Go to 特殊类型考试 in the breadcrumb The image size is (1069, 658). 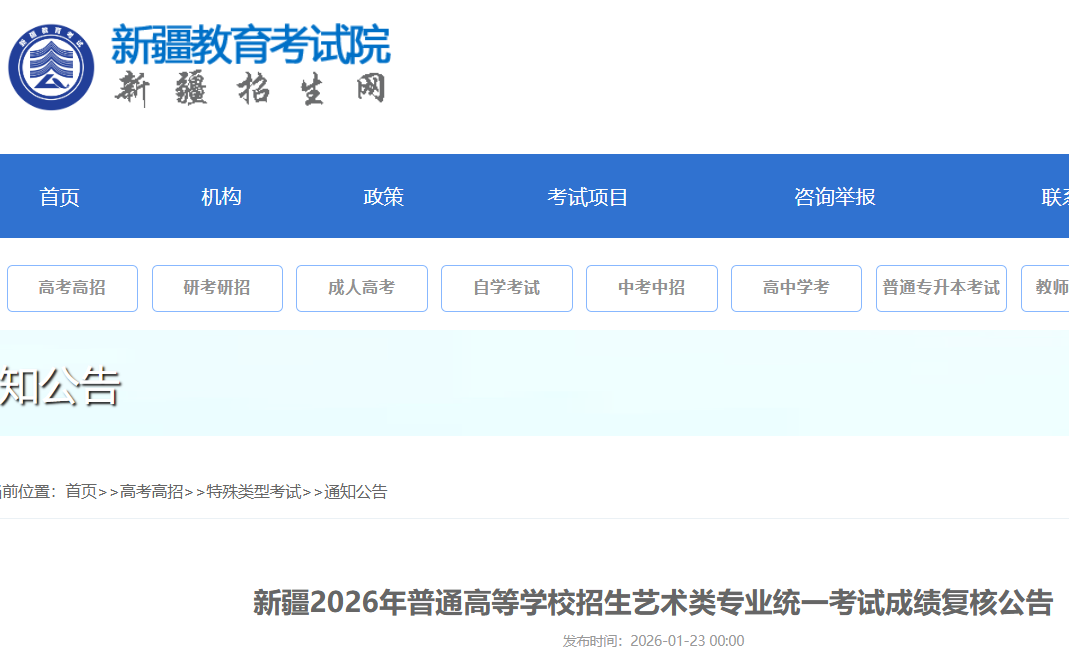coord(253,491)
